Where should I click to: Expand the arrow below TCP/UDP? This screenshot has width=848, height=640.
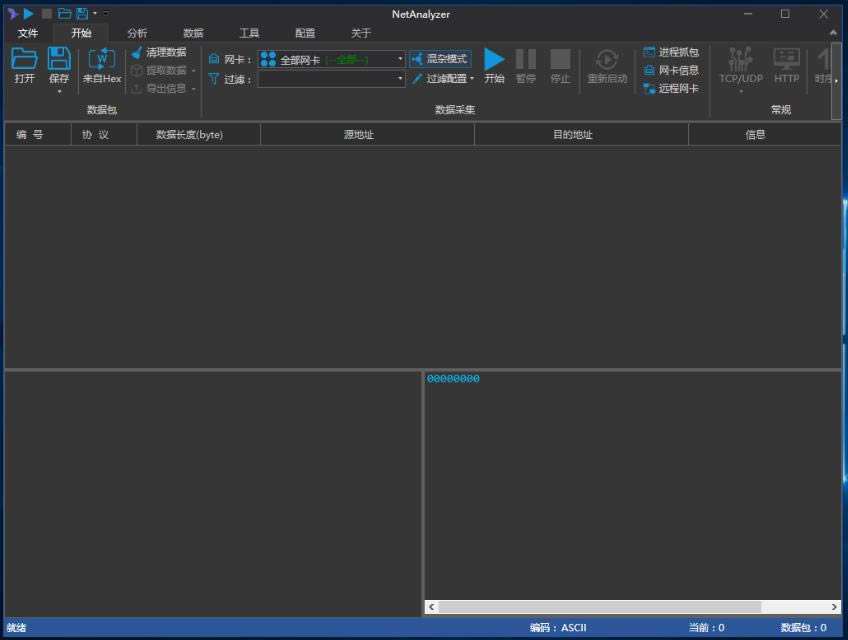click(x=741, y=91)
